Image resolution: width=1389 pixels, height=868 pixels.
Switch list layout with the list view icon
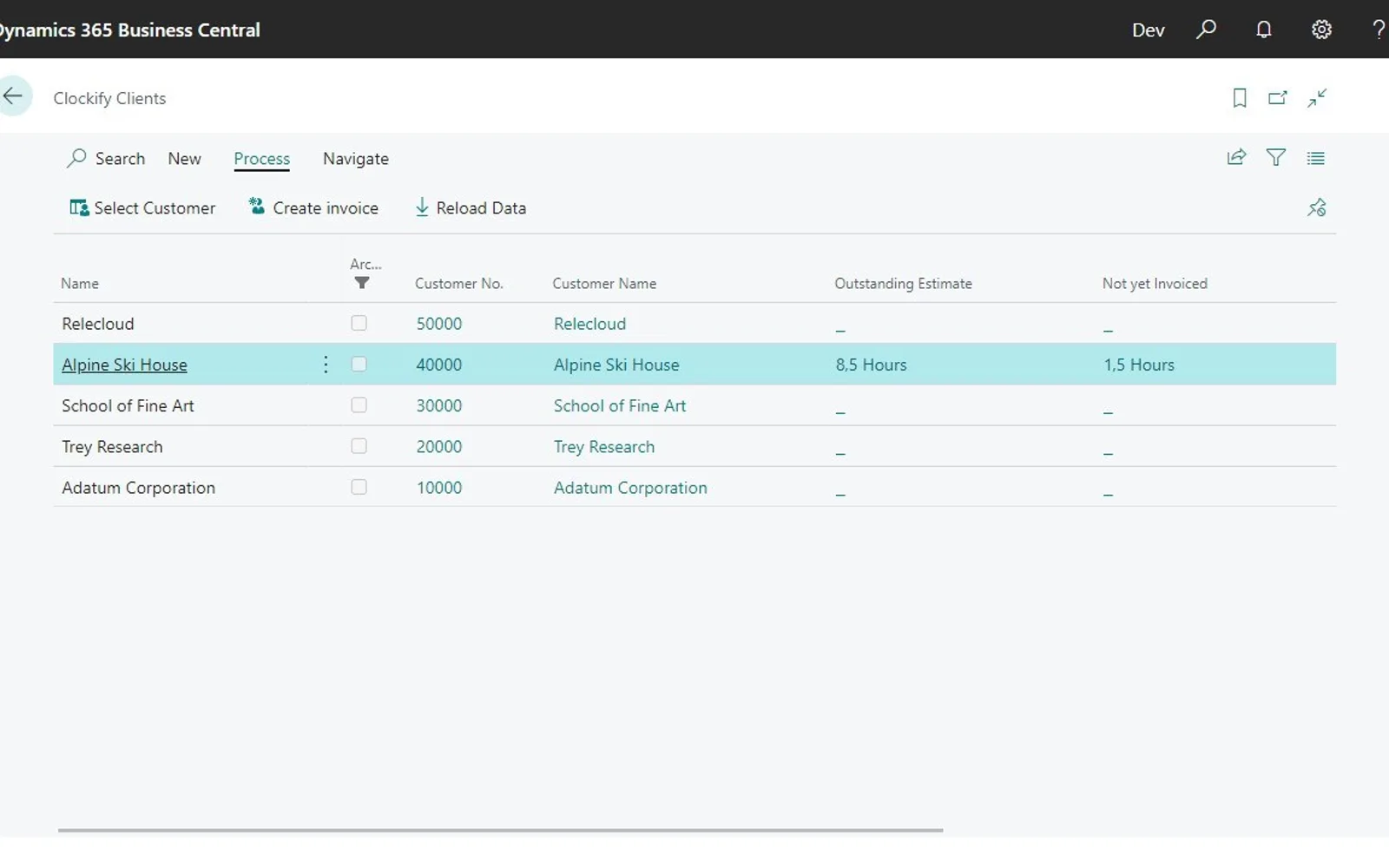1316,158
